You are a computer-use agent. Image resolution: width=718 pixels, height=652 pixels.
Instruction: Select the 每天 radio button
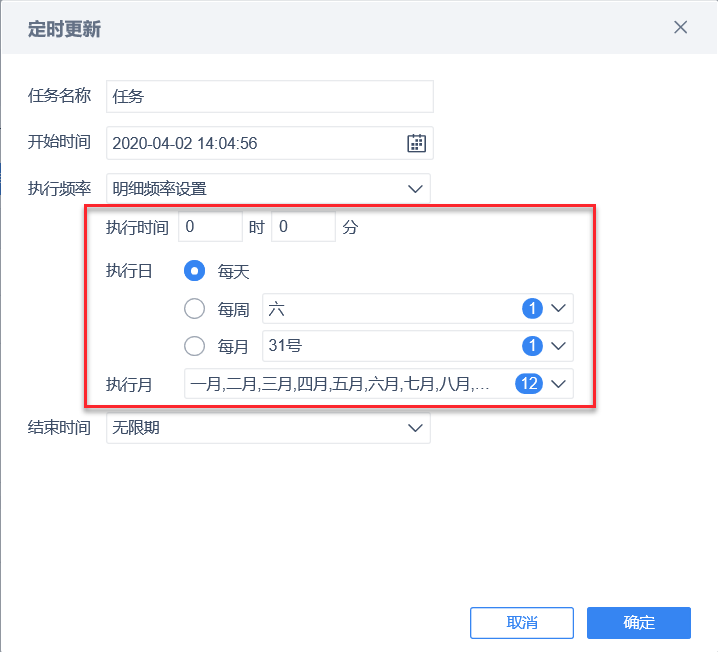click(196, 271)
